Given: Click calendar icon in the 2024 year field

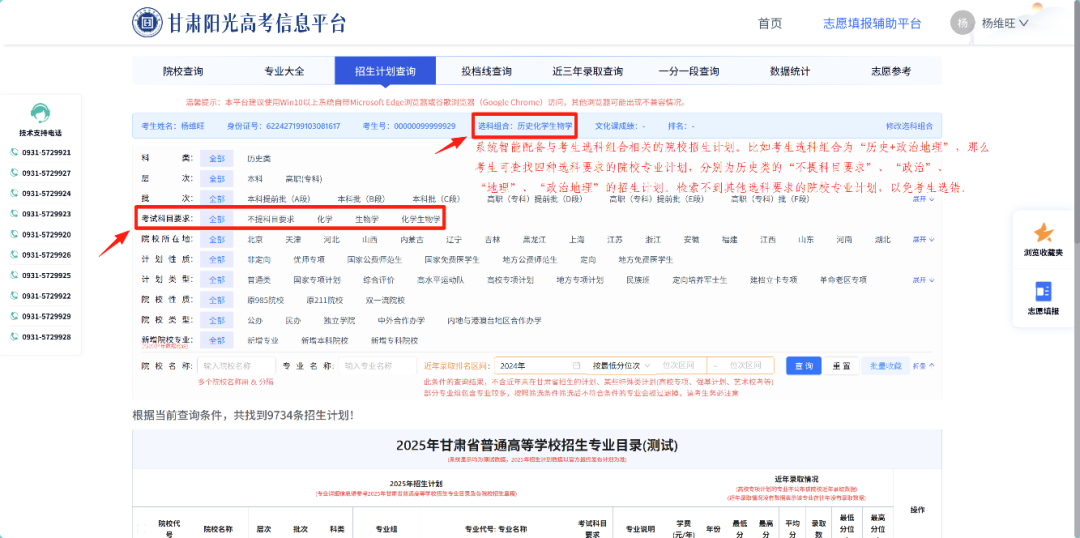Looking at the screenshot, I should point(576,366).
